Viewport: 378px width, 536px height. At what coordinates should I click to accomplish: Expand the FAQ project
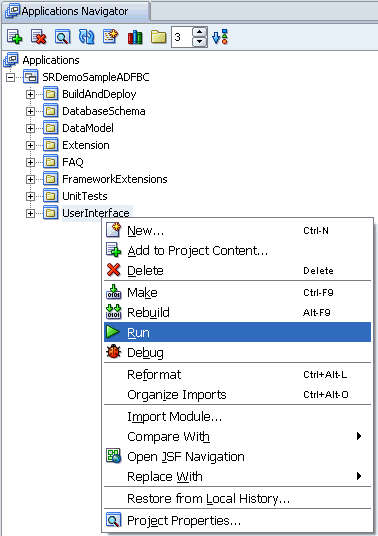(30, 162)
